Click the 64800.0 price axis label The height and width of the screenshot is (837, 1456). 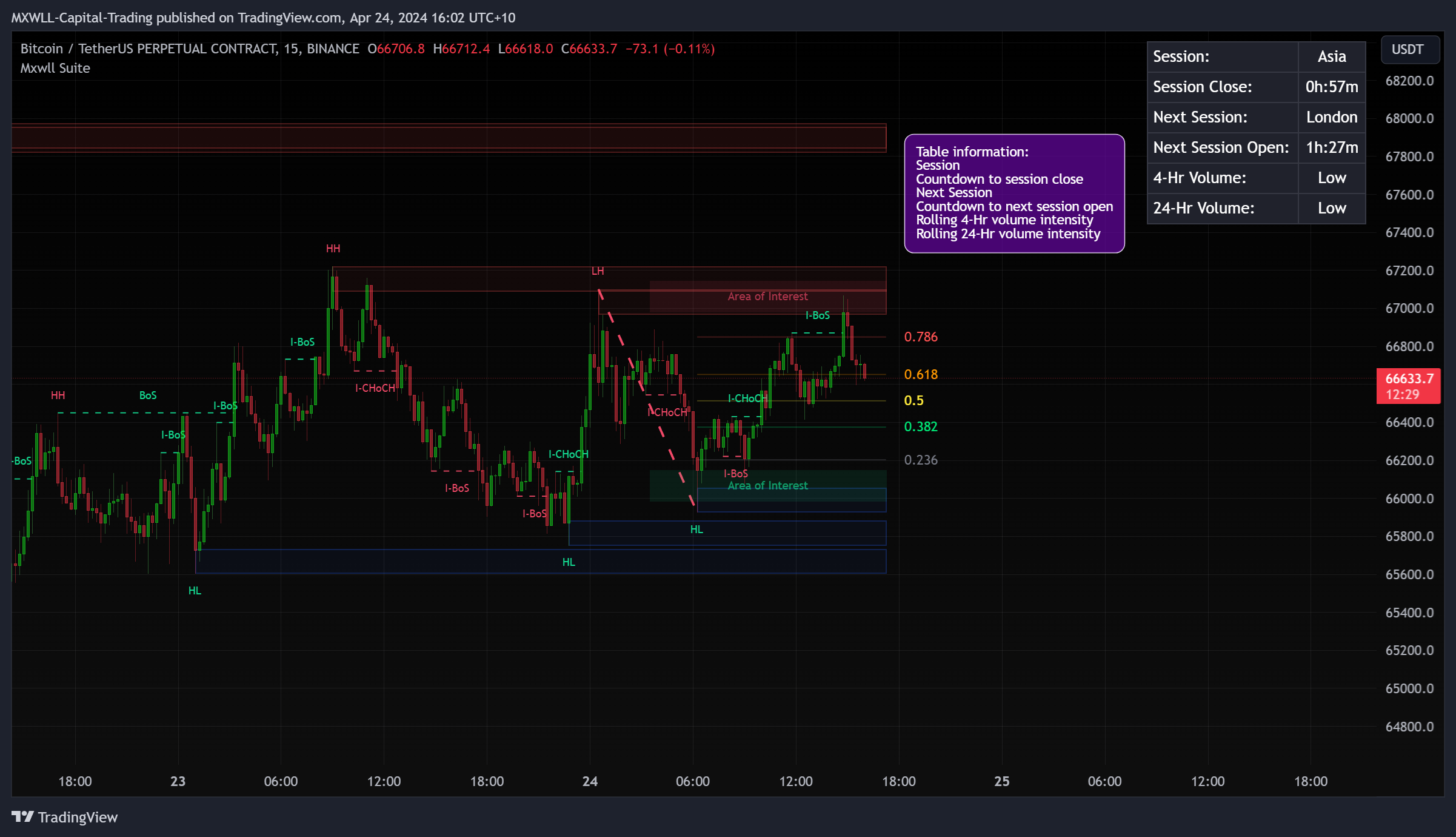1409,727
